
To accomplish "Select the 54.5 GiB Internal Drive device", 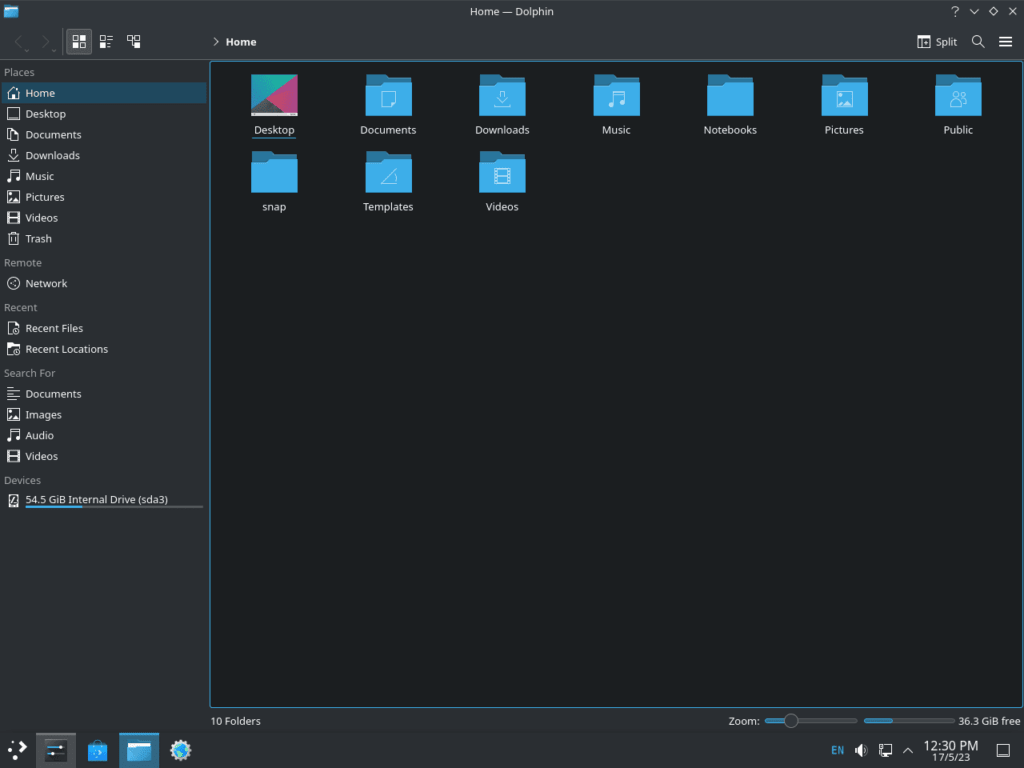I will pyautogui.click(x=94, y=499).
